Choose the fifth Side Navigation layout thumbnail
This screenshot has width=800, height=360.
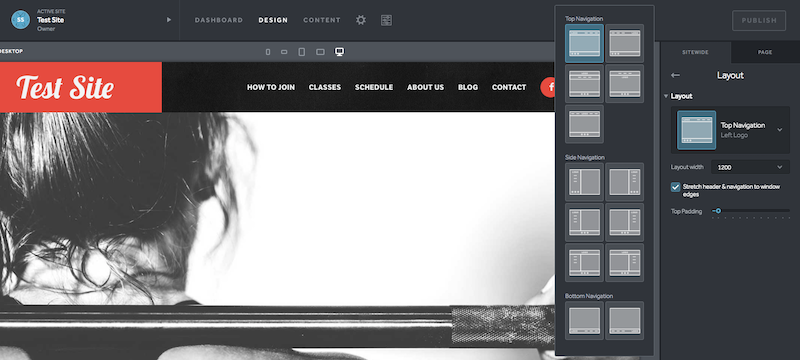click(x=584, y=263)
